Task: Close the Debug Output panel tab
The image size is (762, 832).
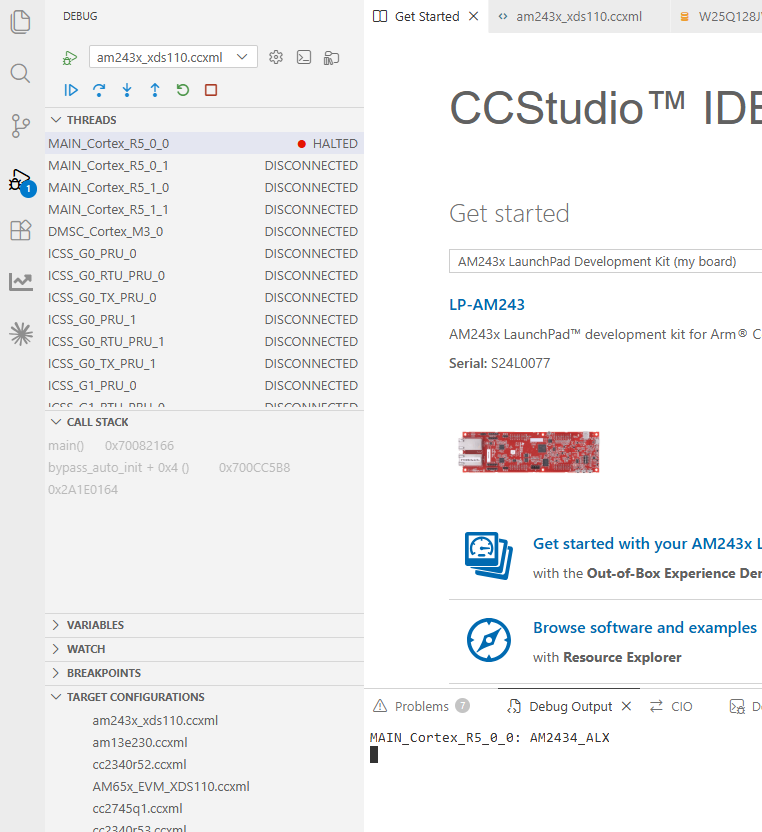Action: tap(626, 706)
